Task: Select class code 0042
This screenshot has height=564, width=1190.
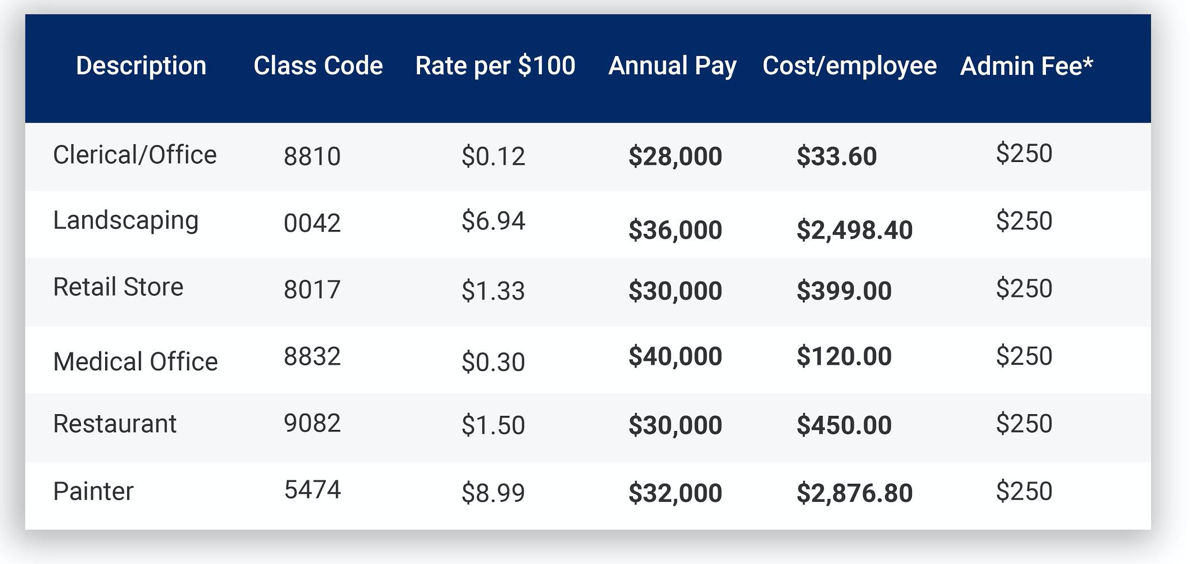Action: coord(312,223)
